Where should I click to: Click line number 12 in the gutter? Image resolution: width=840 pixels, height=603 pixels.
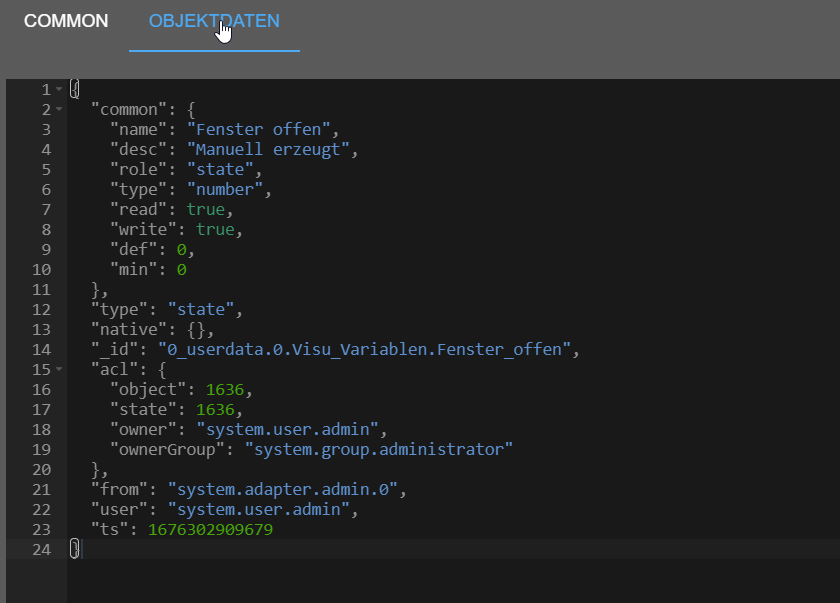pos(41,309)
